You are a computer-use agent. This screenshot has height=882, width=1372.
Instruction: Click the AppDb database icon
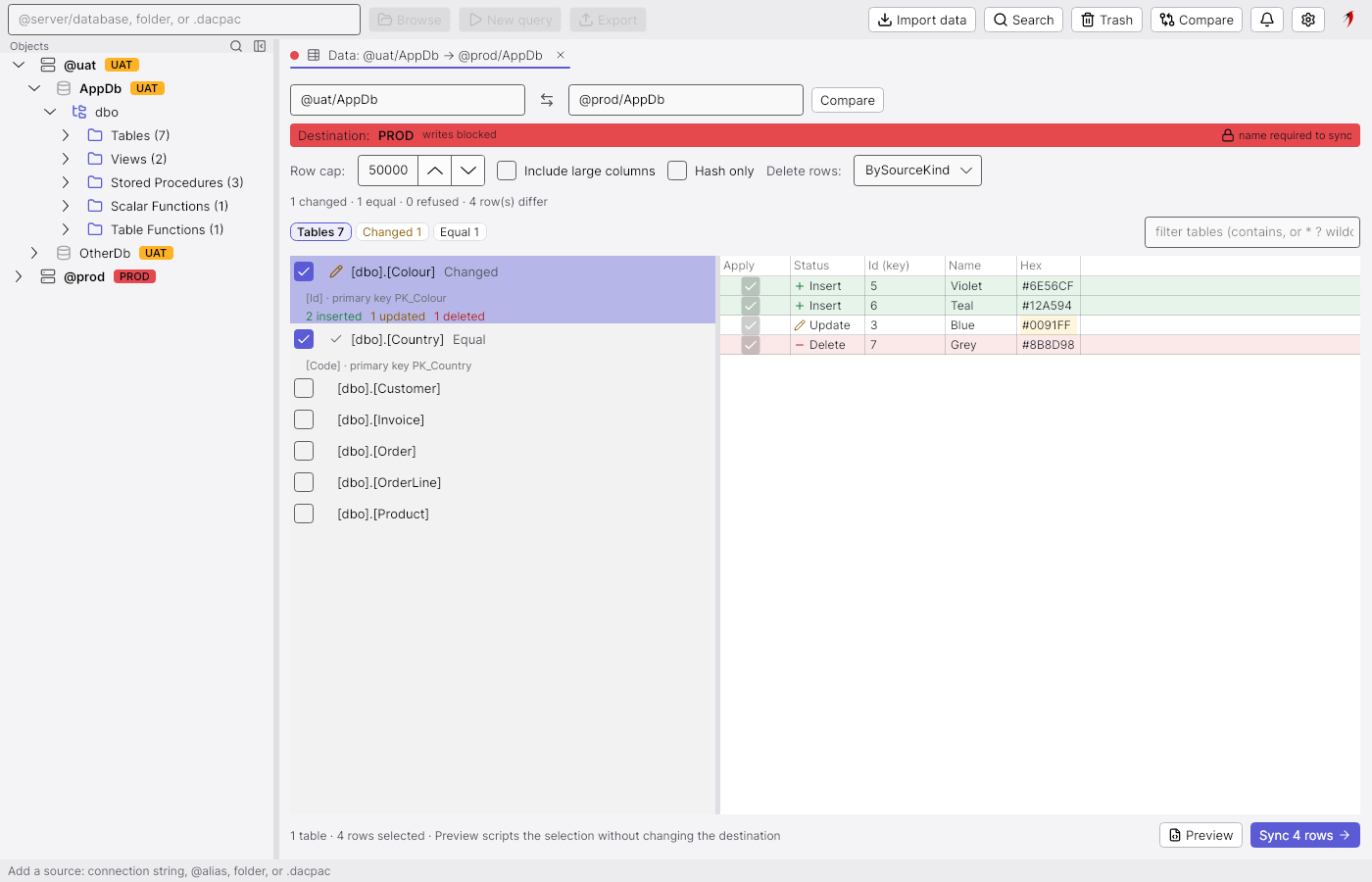click(x=64, y=88)
